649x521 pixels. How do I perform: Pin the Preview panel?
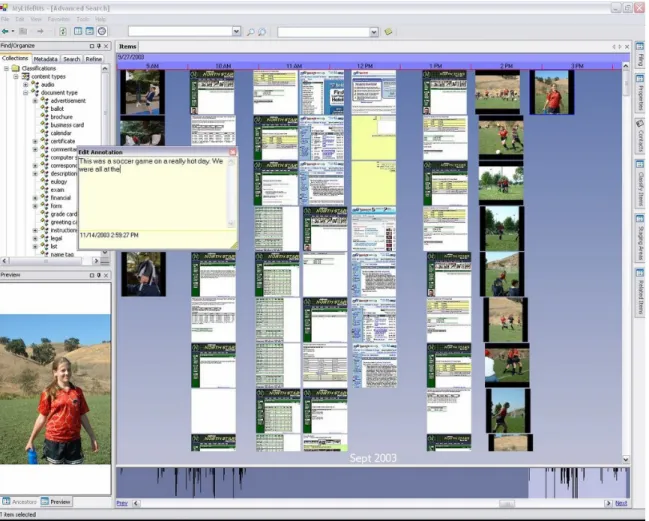(x=99, y=275)
